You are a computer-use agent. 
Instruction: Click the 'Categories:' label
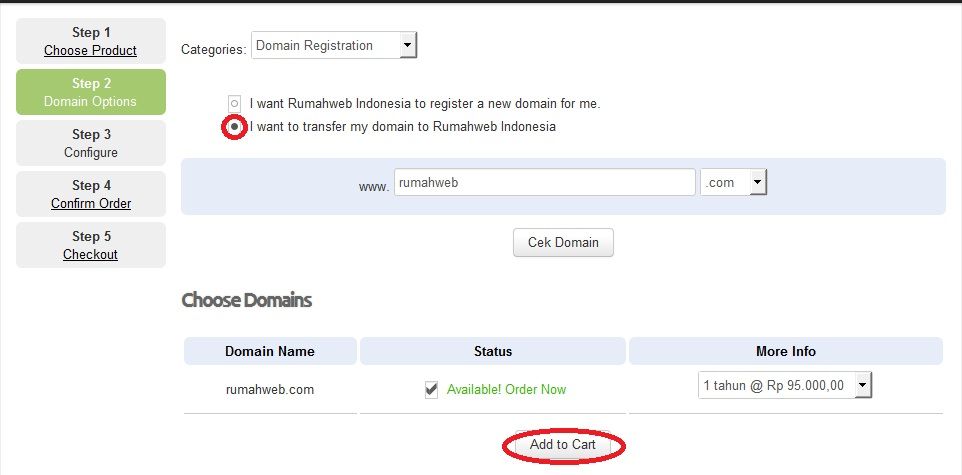[214, 50]
